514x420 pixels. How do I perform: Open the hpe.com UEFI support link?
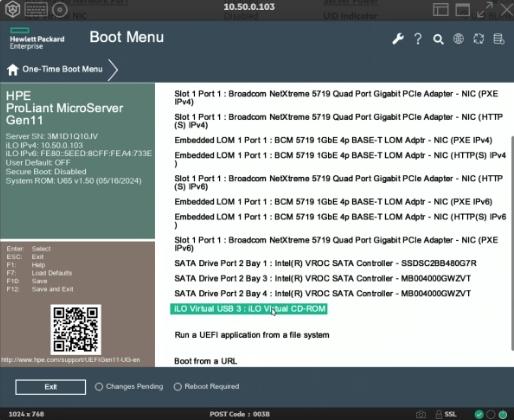pyautogui.click(x=70, y=360)
